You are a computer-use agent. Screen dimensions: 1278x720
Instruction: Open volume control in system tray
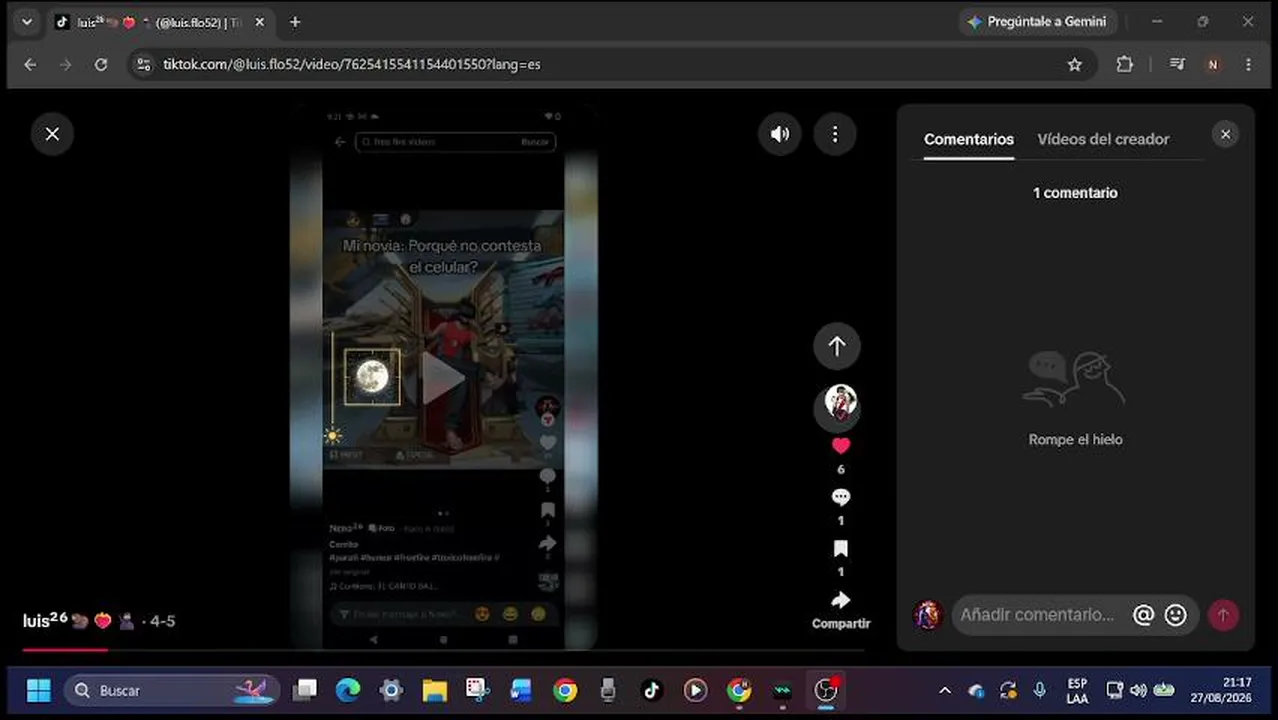coord(1138,690)
